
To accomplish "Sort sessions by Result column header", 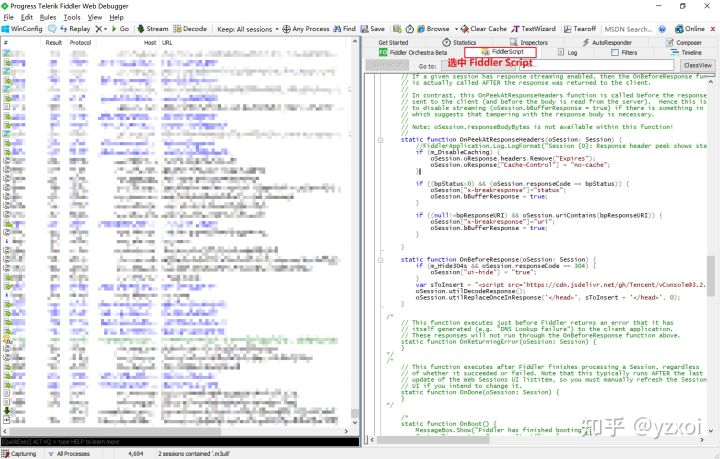I will [x=53, y=42].
